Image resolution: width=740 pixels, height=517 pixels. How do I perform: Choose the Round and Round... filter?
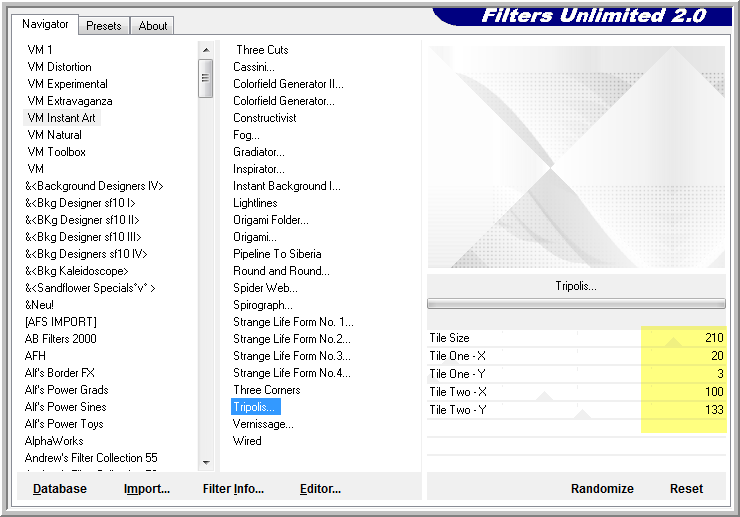coord(282,271)
